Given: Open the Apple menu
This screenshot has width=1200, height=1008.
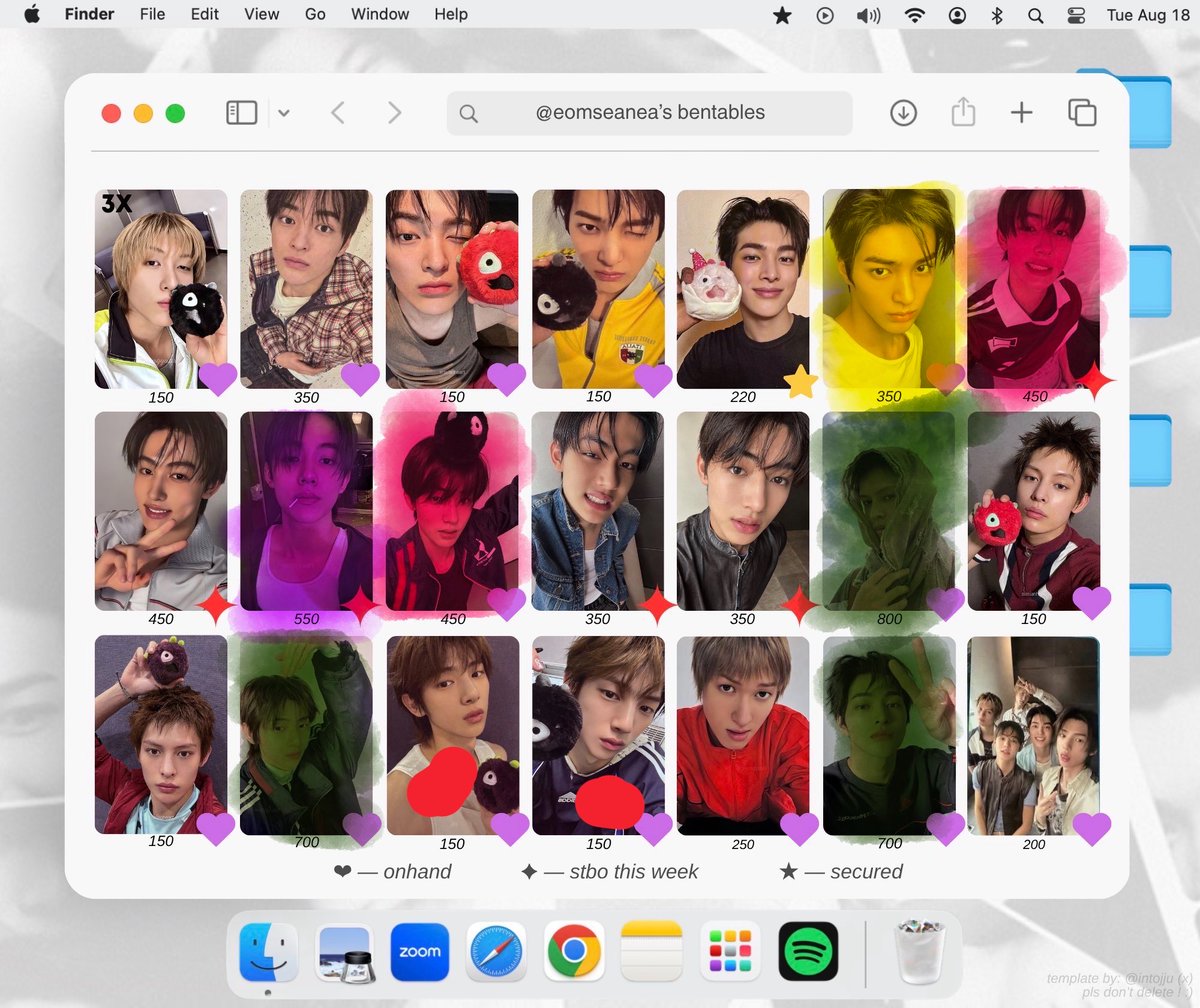Looking at the screenshot, I should [32, 14].
